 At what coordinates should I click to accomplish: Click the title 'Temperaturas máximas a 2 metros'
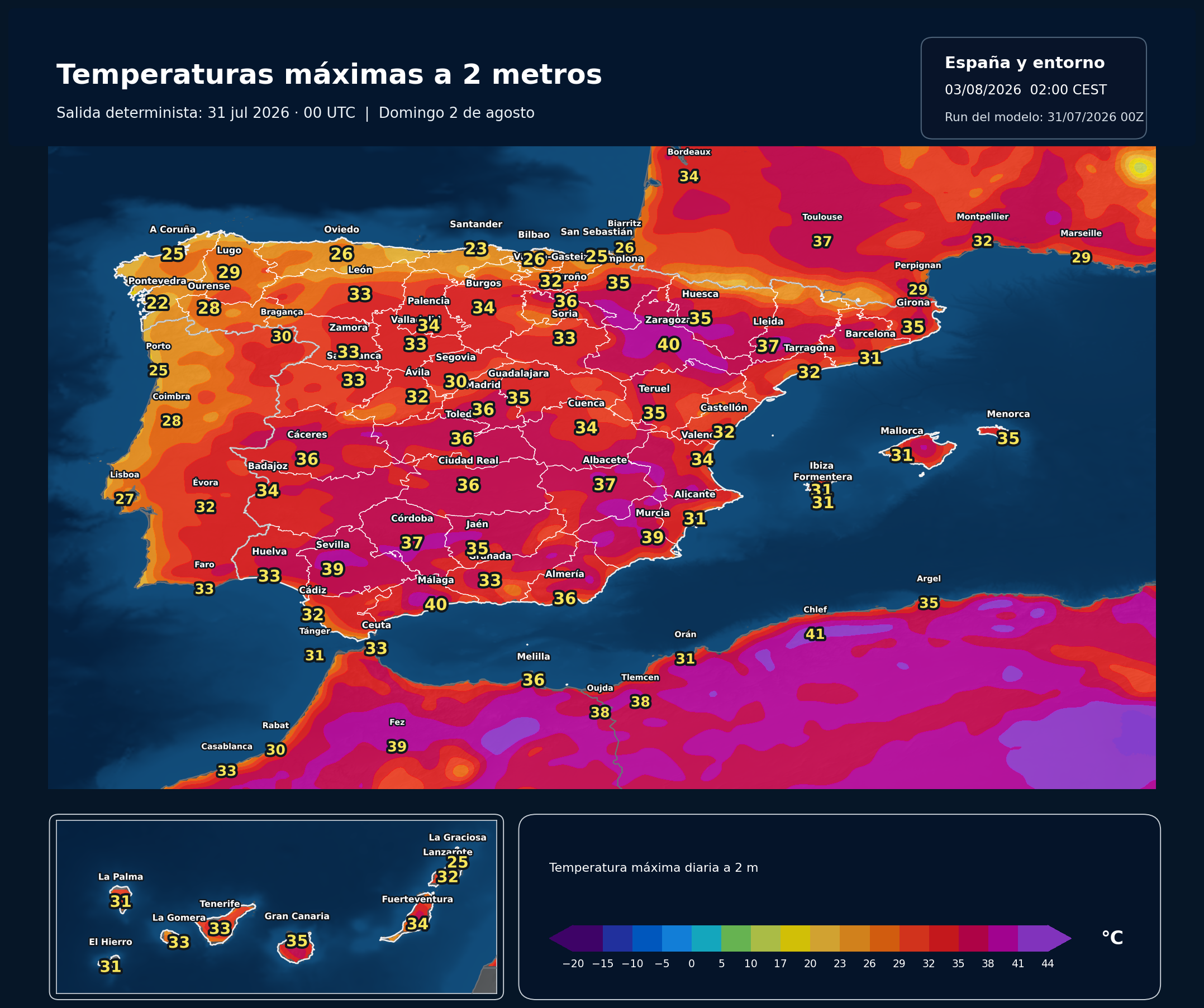point(329,75)
